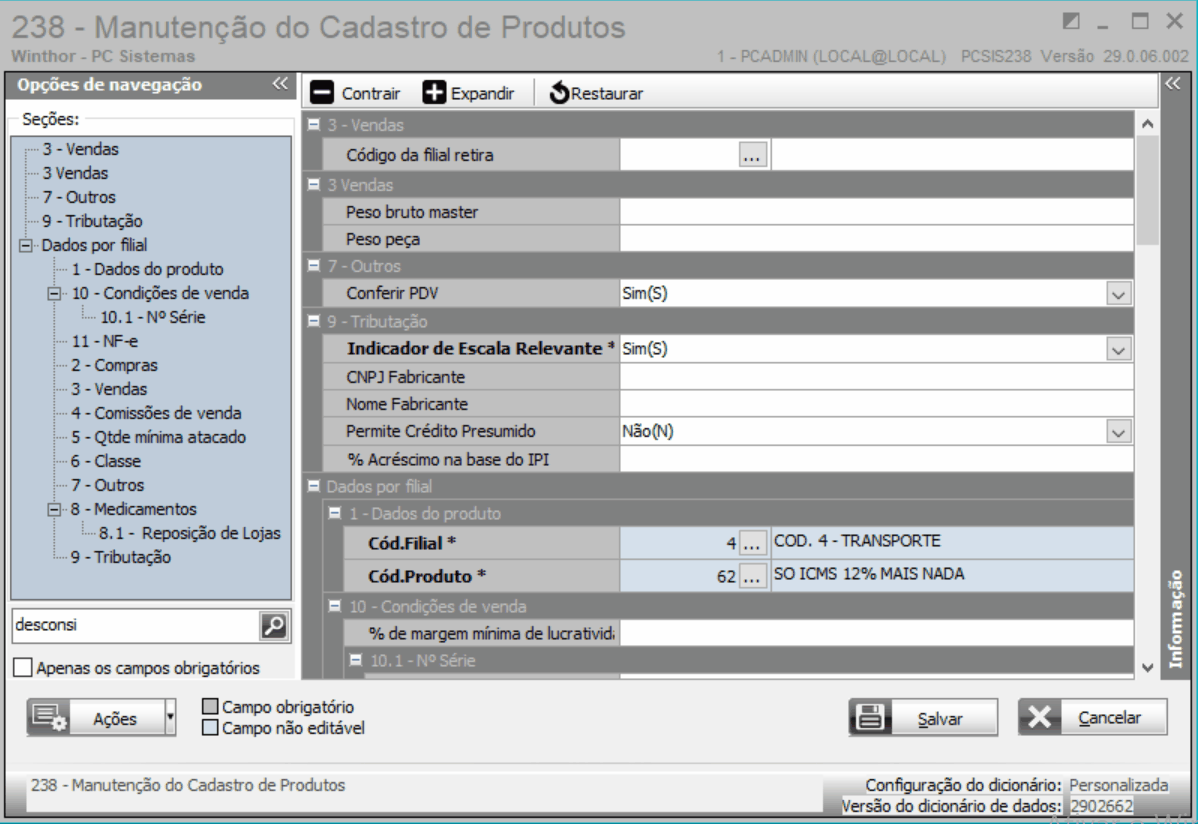Click the Contrair minus icon
The image size is (1198, 824).
pyautogui.click(x=322, y=92)
